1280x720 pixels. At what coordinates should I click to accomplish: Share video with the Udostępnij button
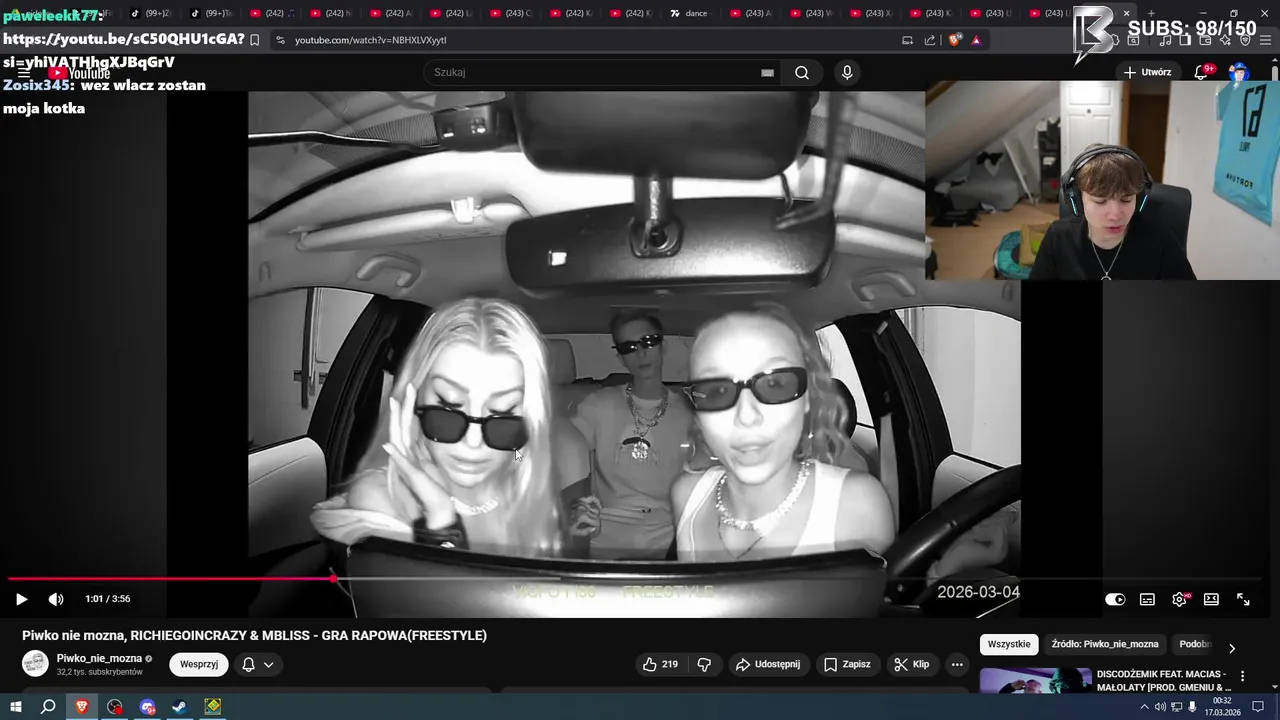(767, 664)
